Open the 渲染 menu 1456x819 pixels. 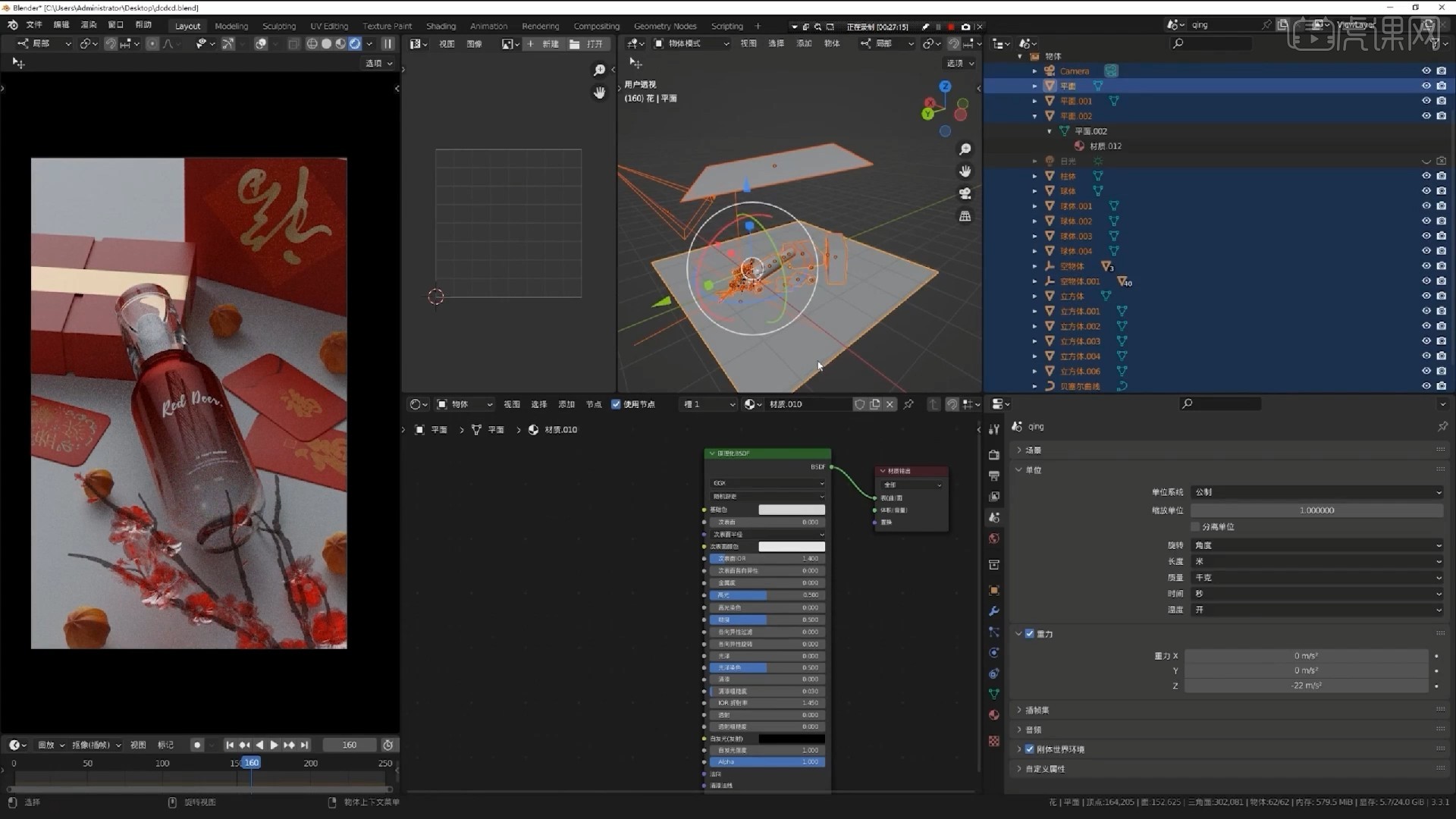click(89, 25)
